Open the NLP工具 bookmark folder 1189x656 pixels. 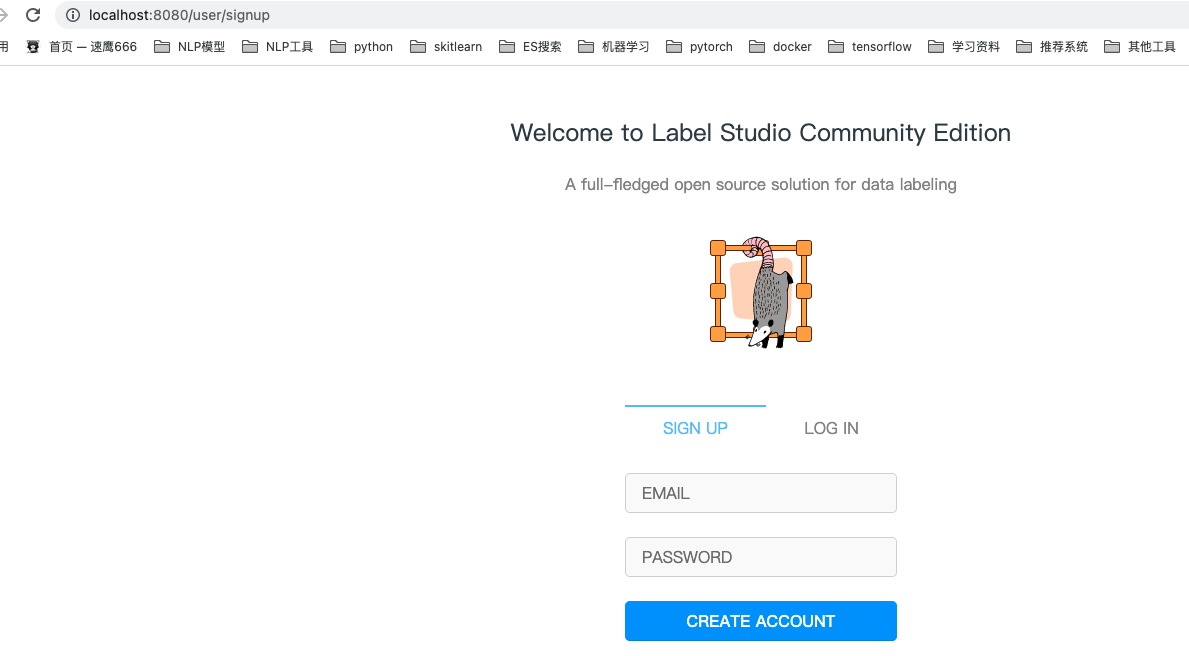[x=278, y=47]
